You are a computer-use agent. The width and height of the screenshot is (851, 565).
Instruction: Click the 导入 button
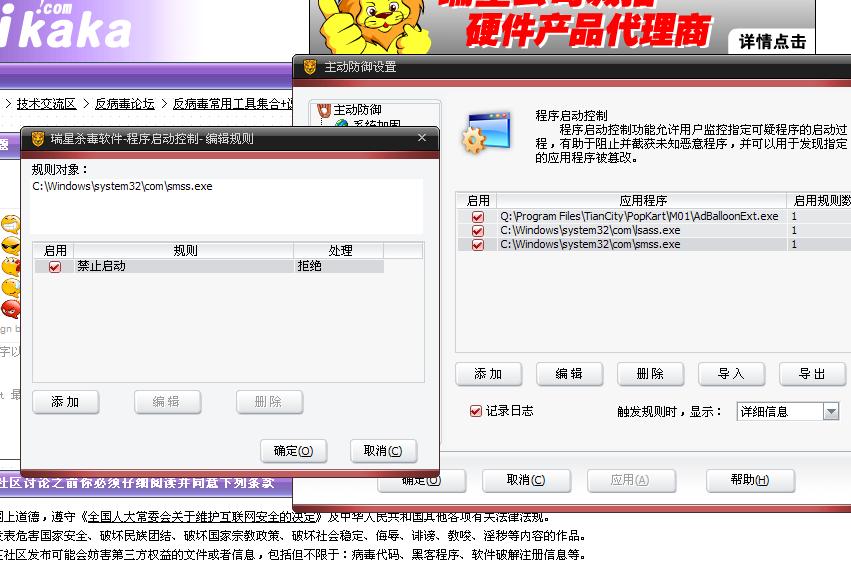[x=731, y=374]
